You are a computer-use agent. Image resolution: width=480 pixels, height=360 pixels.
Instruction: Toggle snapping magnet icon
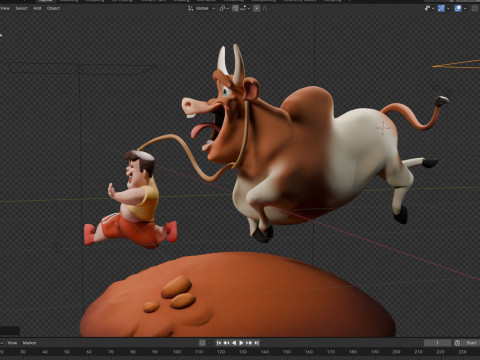[235, 8]
